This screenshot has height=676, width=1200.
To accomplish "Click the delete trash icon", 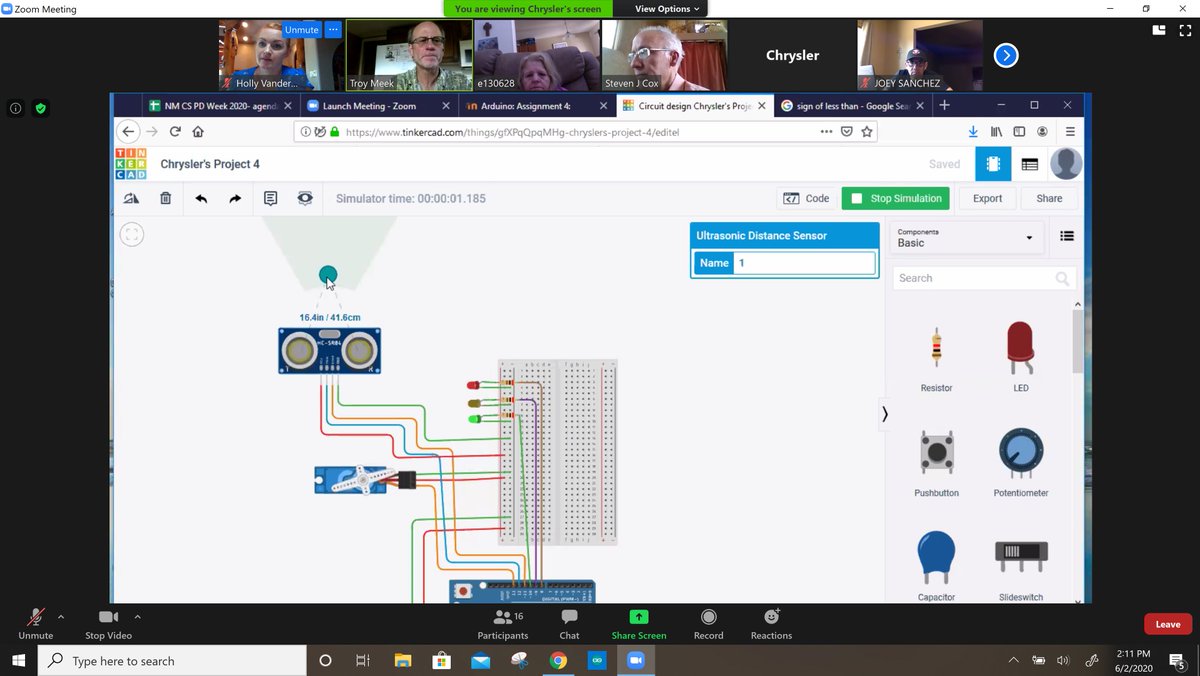I will (x=166, y=199).
